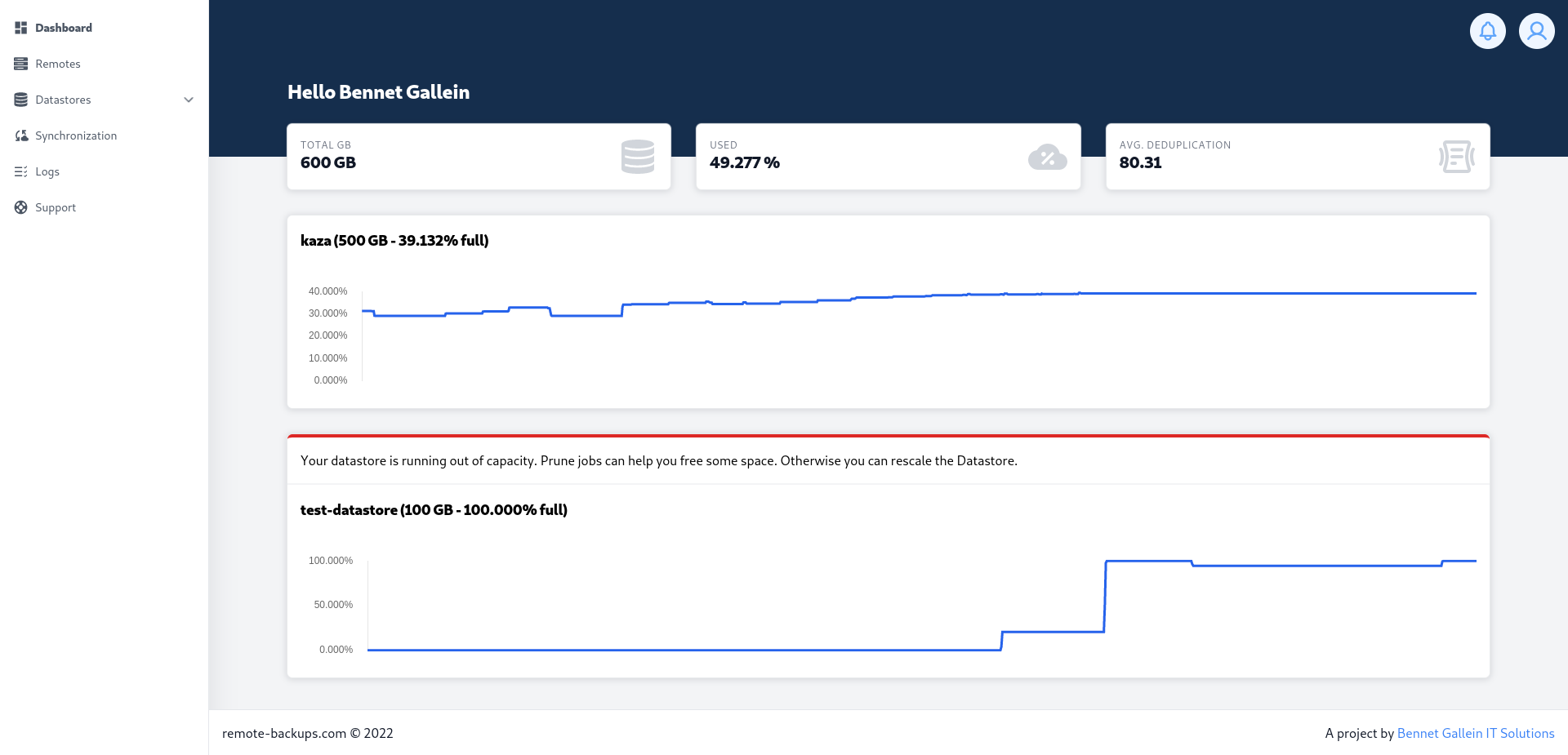Click the Dashboard grid icon in sidebar

point(21,28)
